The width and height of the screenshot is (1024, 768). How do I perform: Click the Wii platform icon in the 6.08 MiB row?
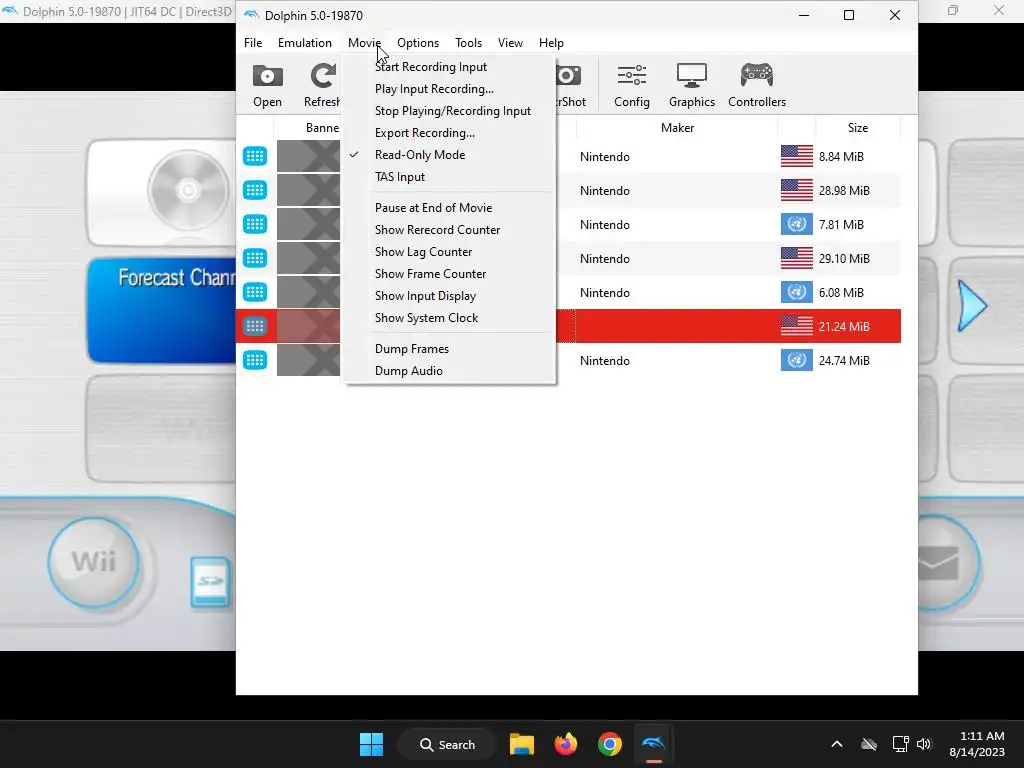coord(255,292)
